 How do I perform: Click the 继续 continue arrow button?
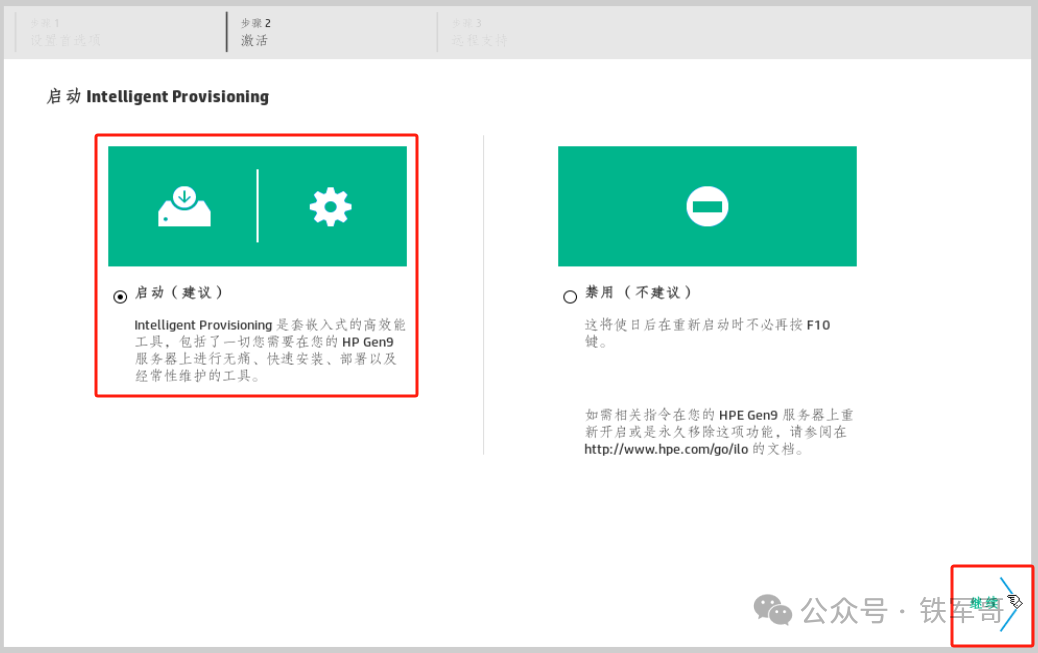[994, 604]
